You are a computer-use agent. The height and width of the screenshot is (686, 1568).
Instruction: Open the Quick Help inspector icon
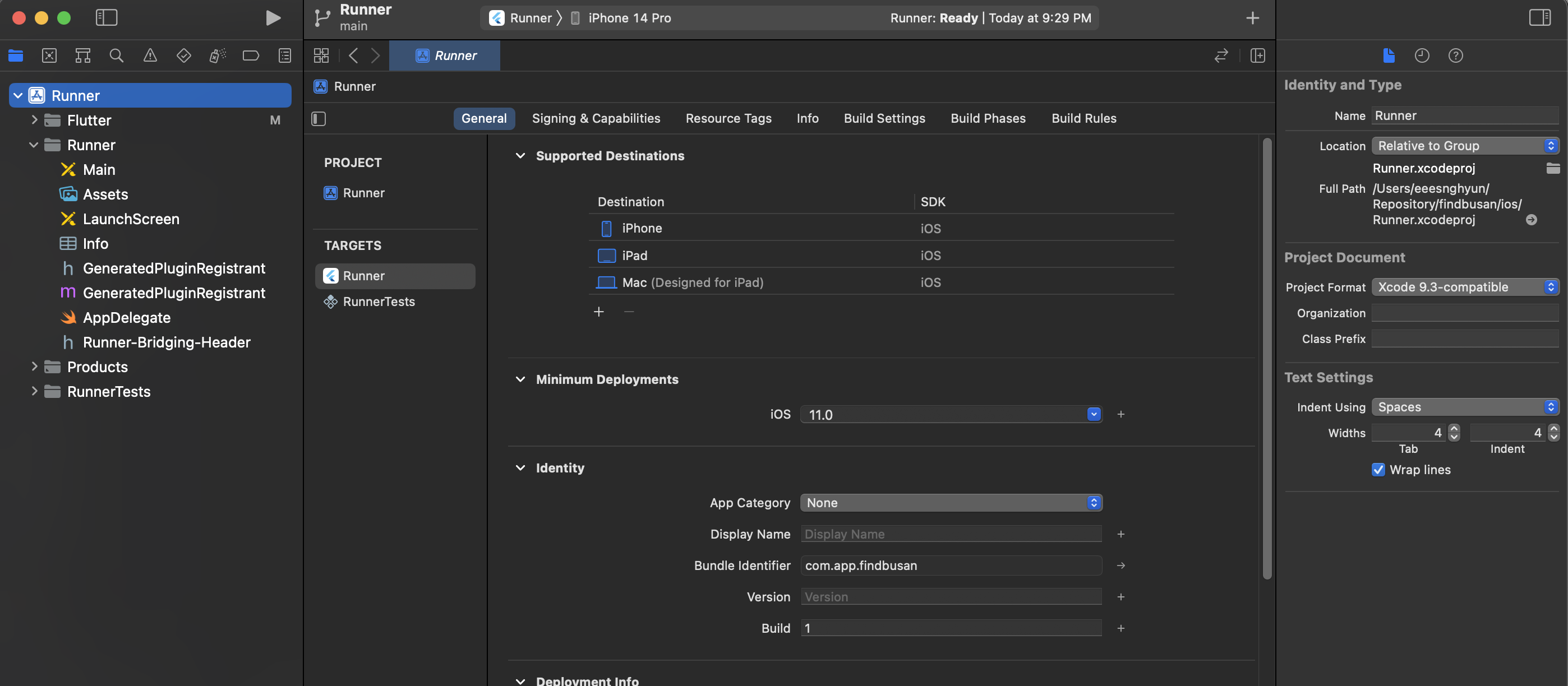tap(1455, 56)
